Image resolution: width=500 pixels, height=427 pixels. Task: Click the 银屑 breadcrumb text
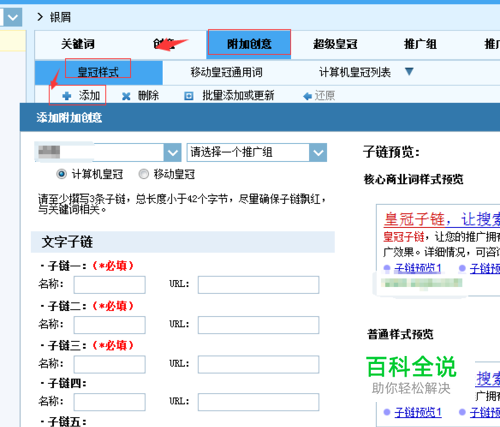point(60,17)
